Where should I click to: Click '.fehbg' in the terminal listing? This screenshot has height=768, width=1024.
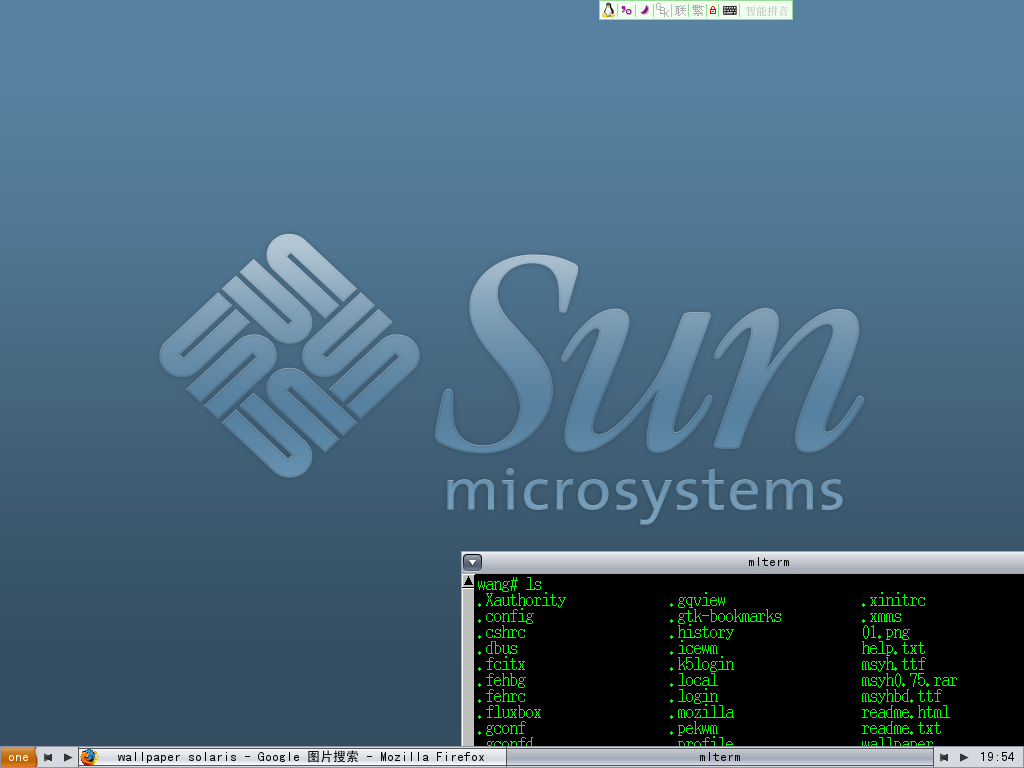pyautogui.click(x=502, y=680)
